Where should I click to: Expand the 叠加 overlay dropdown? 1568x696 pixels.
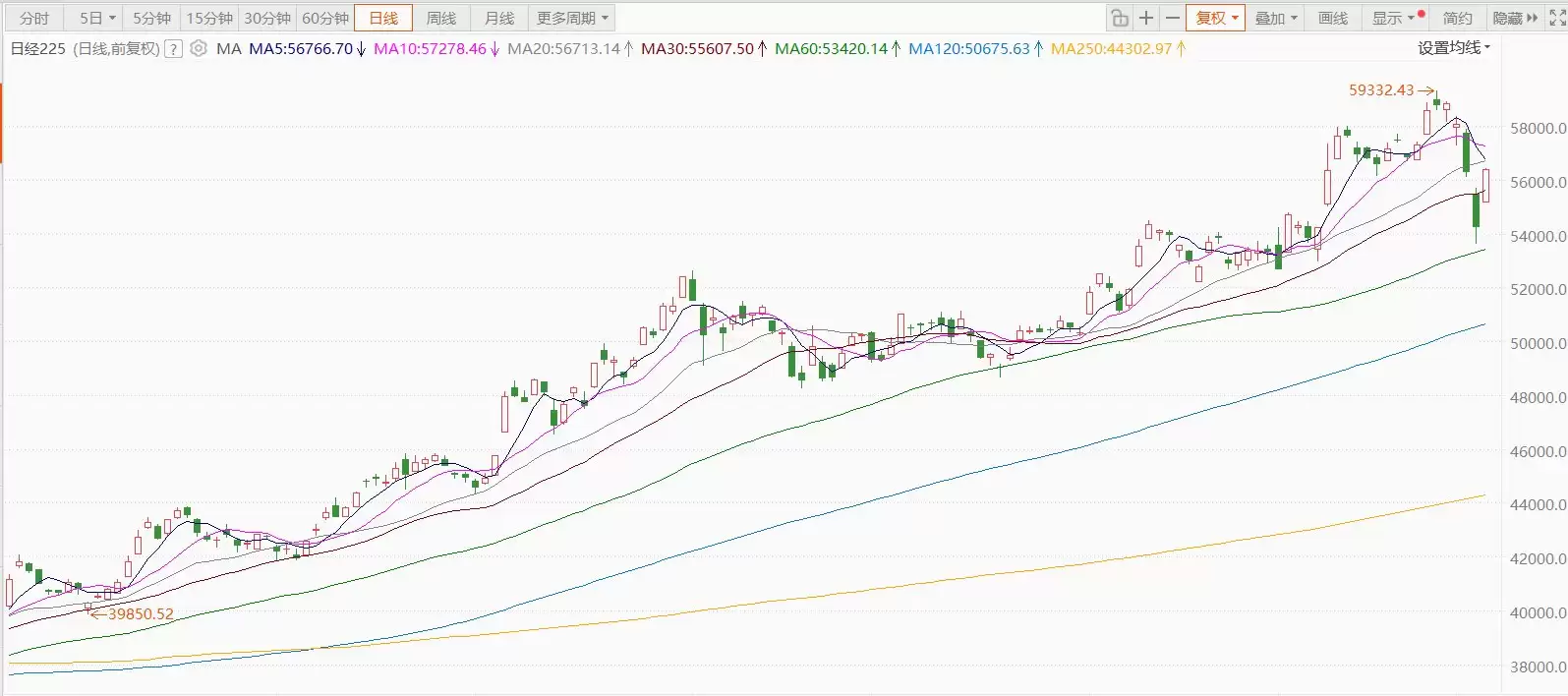coord(1276,18)
